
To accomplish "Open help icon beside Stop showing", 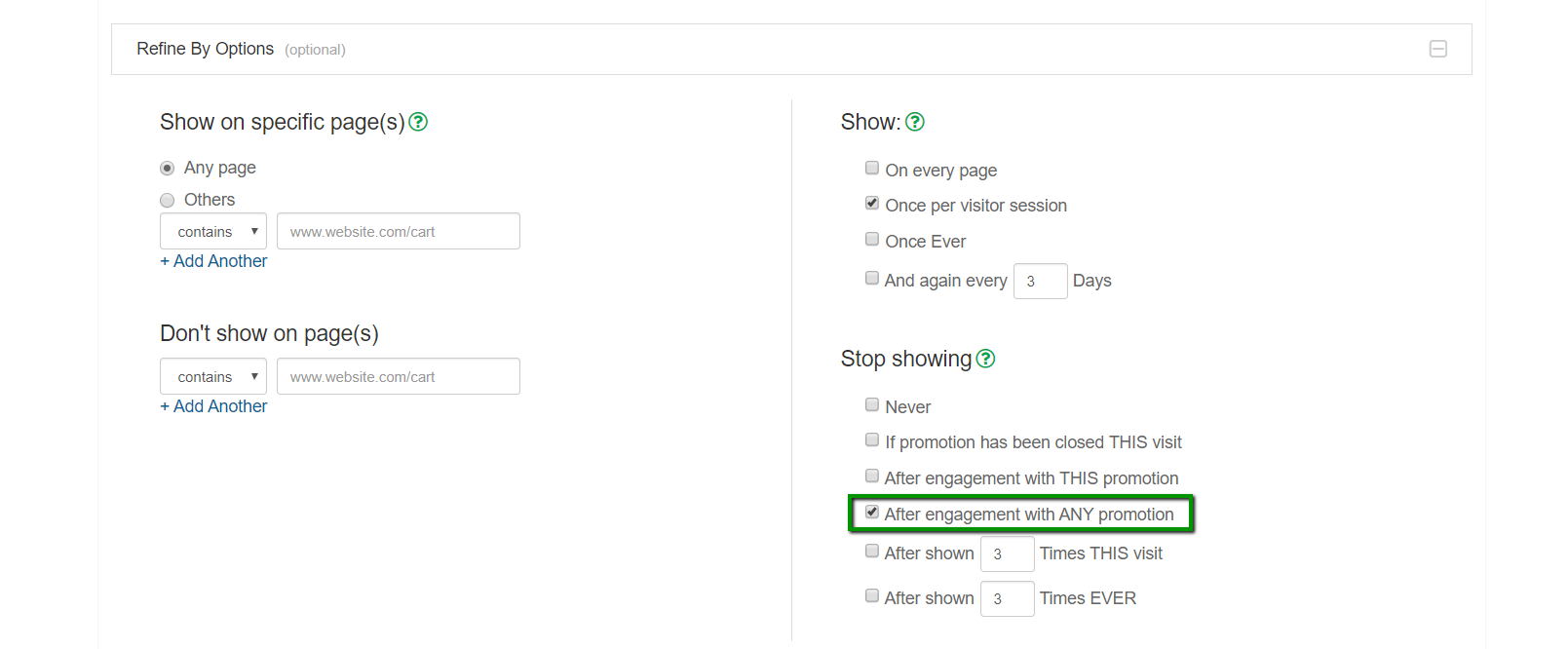I will (x=985, y=359).
